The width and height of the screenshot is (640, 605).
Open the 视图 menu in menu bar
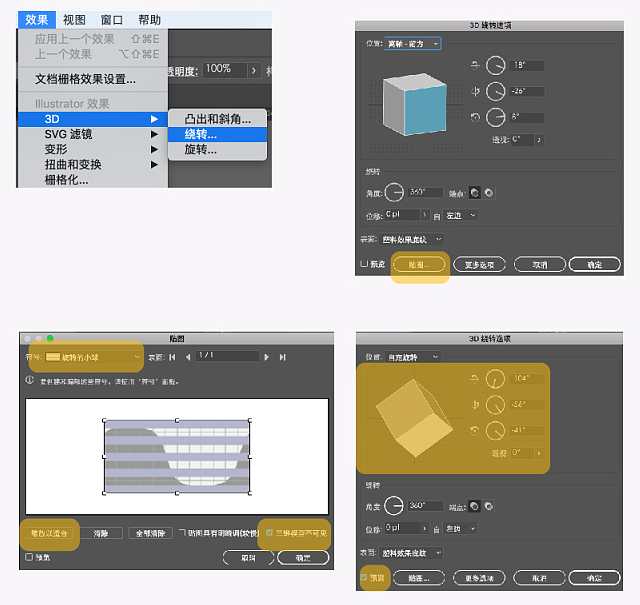click(x=74, y=19)
